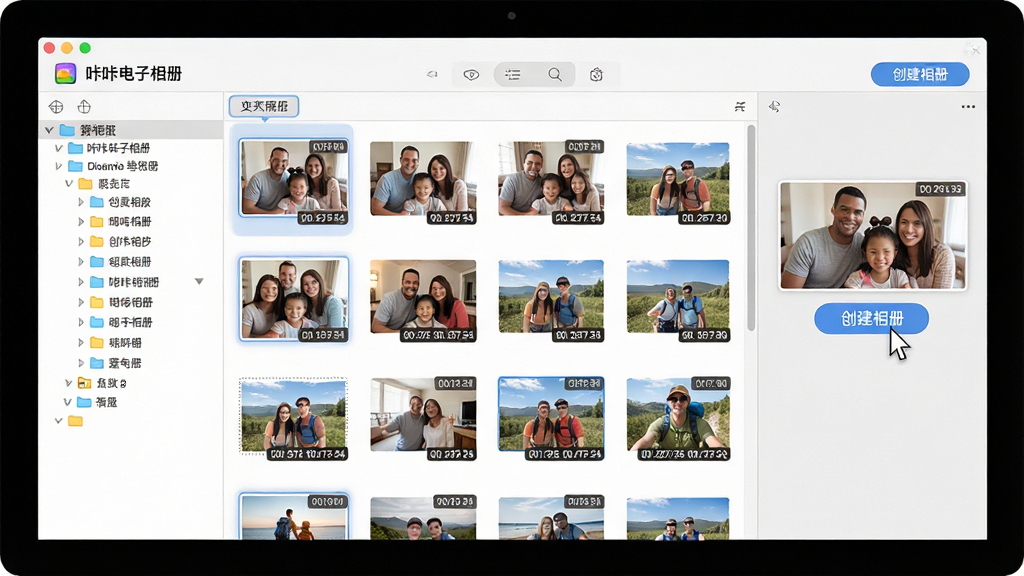
Task: Select the first highlighted family photo in the grid
Action: pyautogui.click(x=293, y=178)
